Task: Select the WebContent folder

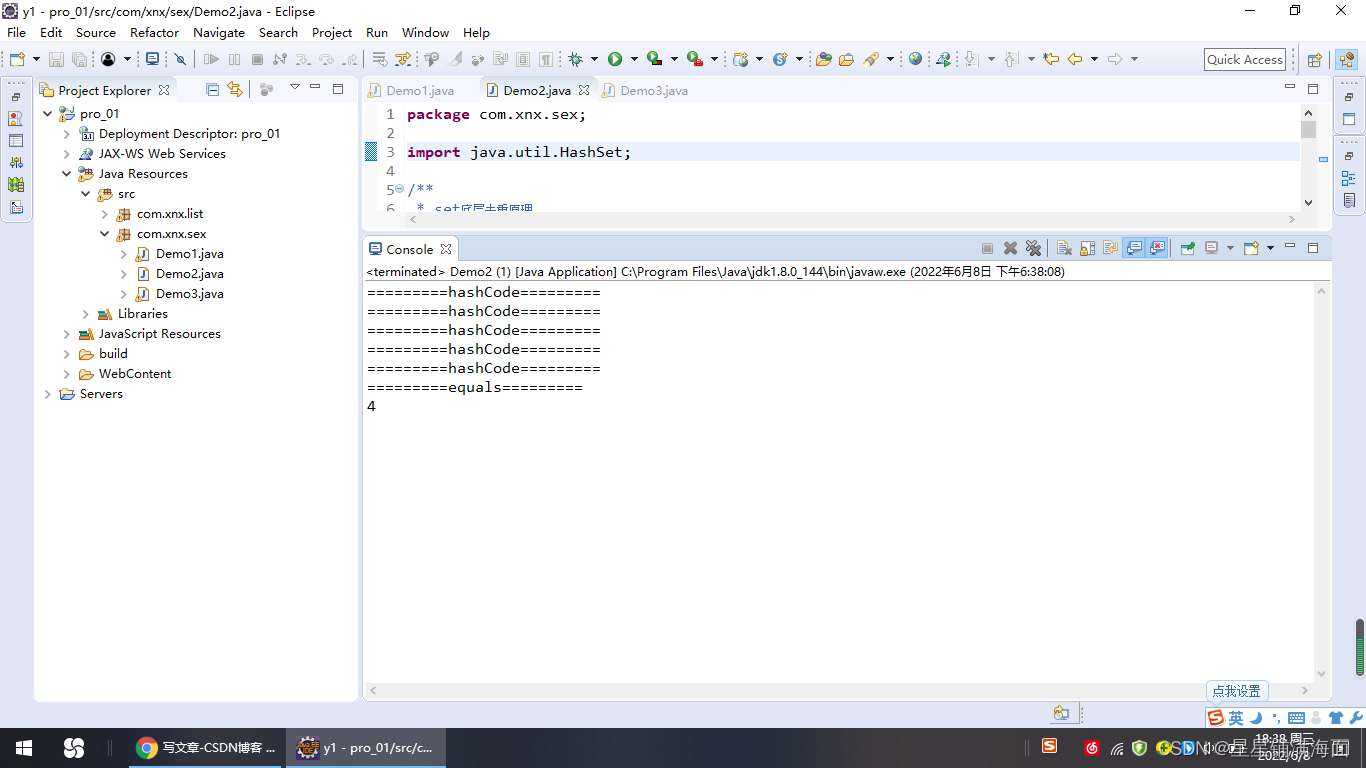Action: click(135, 374)
